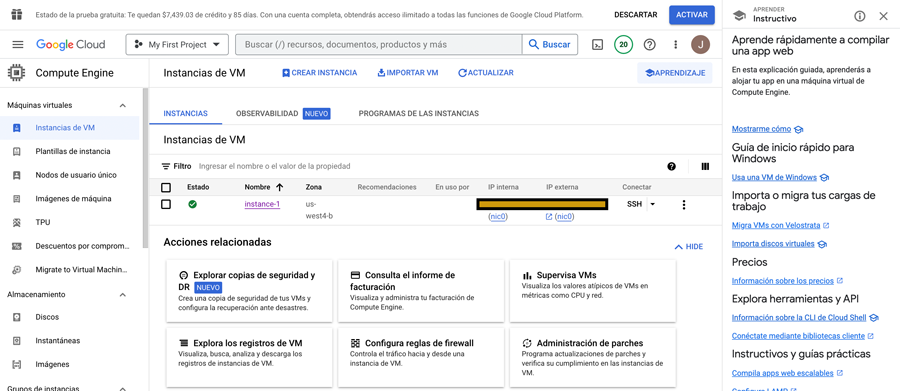Click the ACTIVAR button

[x=692, y=15]
